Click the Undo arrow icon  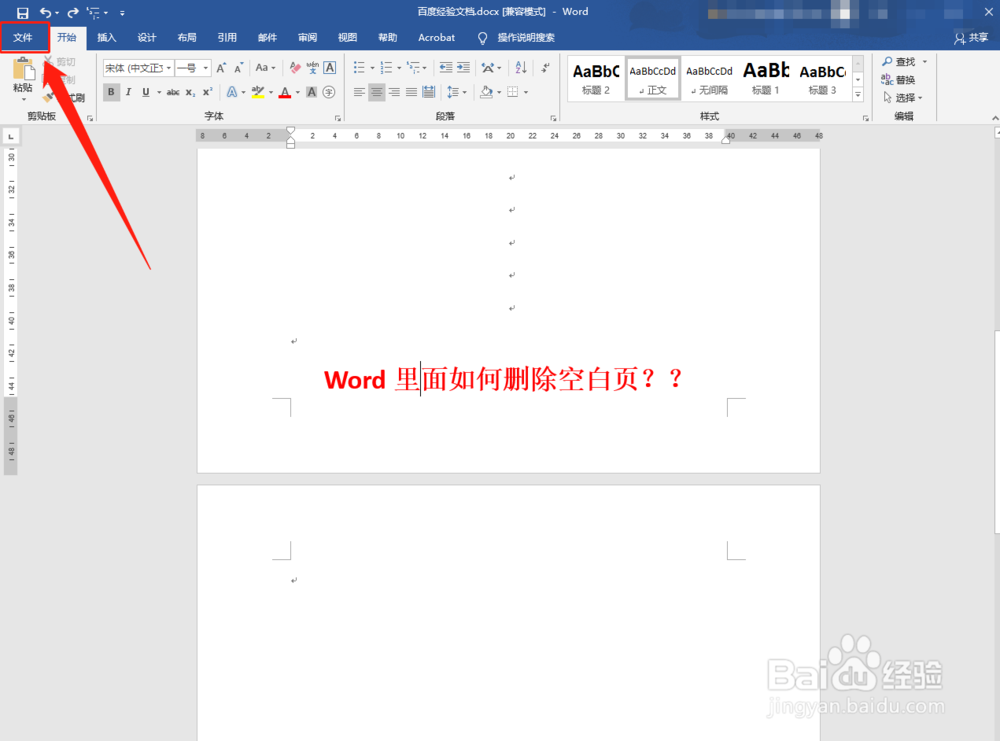click(x=45, y=12)
